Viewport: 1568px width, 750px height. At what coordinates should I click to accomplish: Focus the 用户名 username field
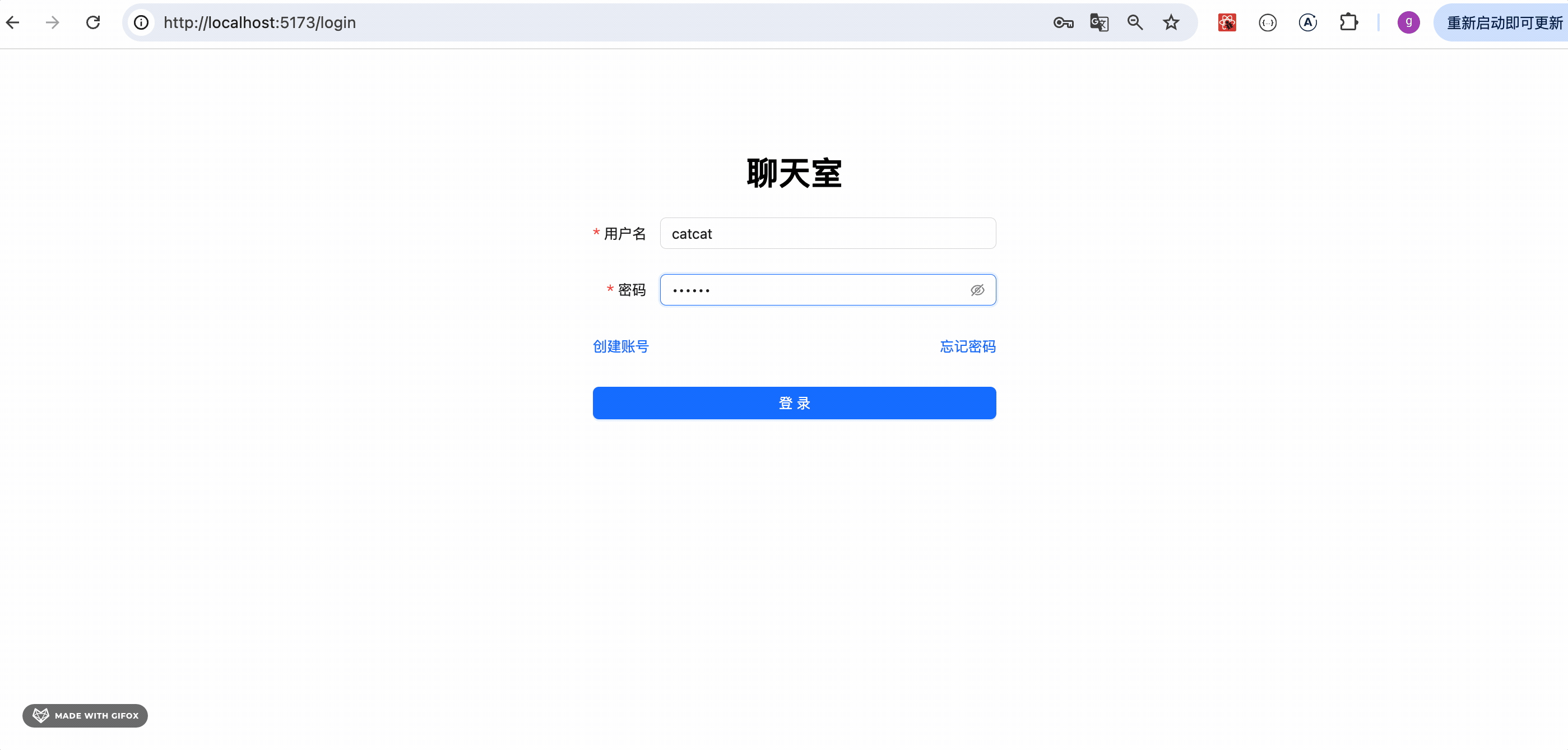pos(827,234)
